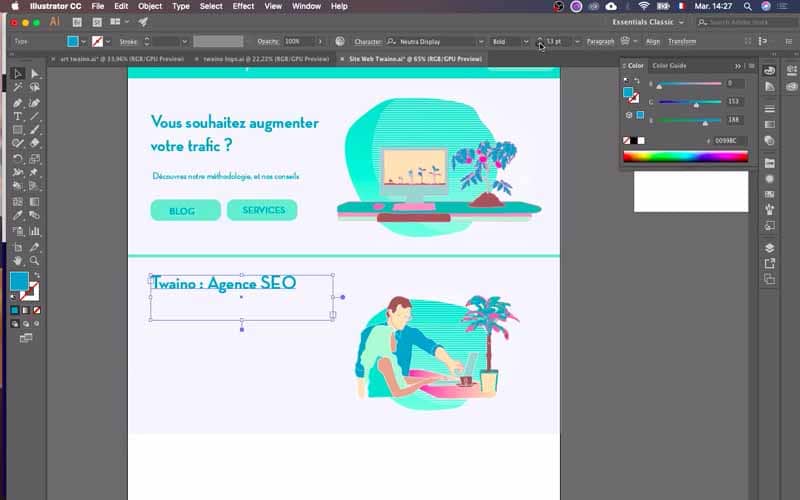Screen dimensions: 800x500
Task: Open the Essentials Classic workspace dropdown
Action: click(x=648, y=22)
